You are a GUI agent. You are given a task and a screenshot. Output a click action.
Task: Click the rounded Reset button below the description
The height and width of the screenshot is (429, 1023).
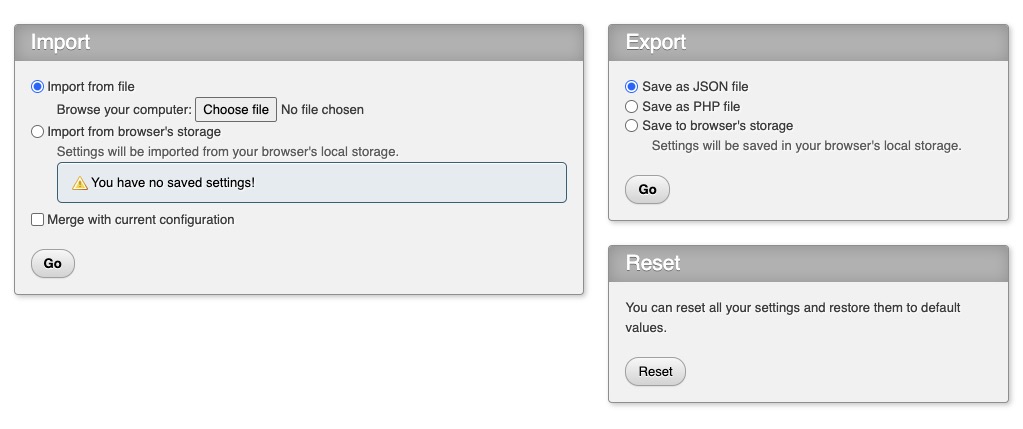pos(655,372)
